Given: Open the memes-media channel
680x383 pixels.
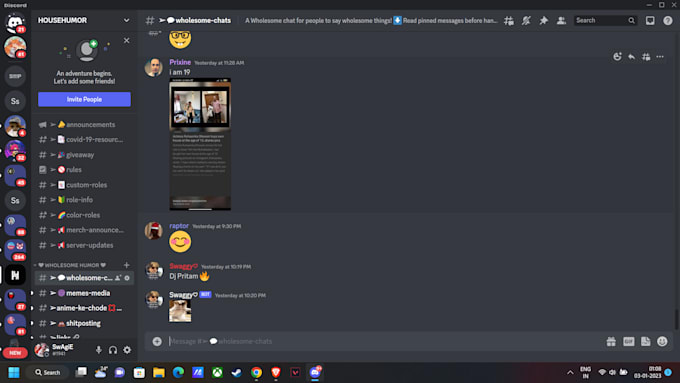Looking at the screenshot, I should pyautogui.click(x=85, y=293).
